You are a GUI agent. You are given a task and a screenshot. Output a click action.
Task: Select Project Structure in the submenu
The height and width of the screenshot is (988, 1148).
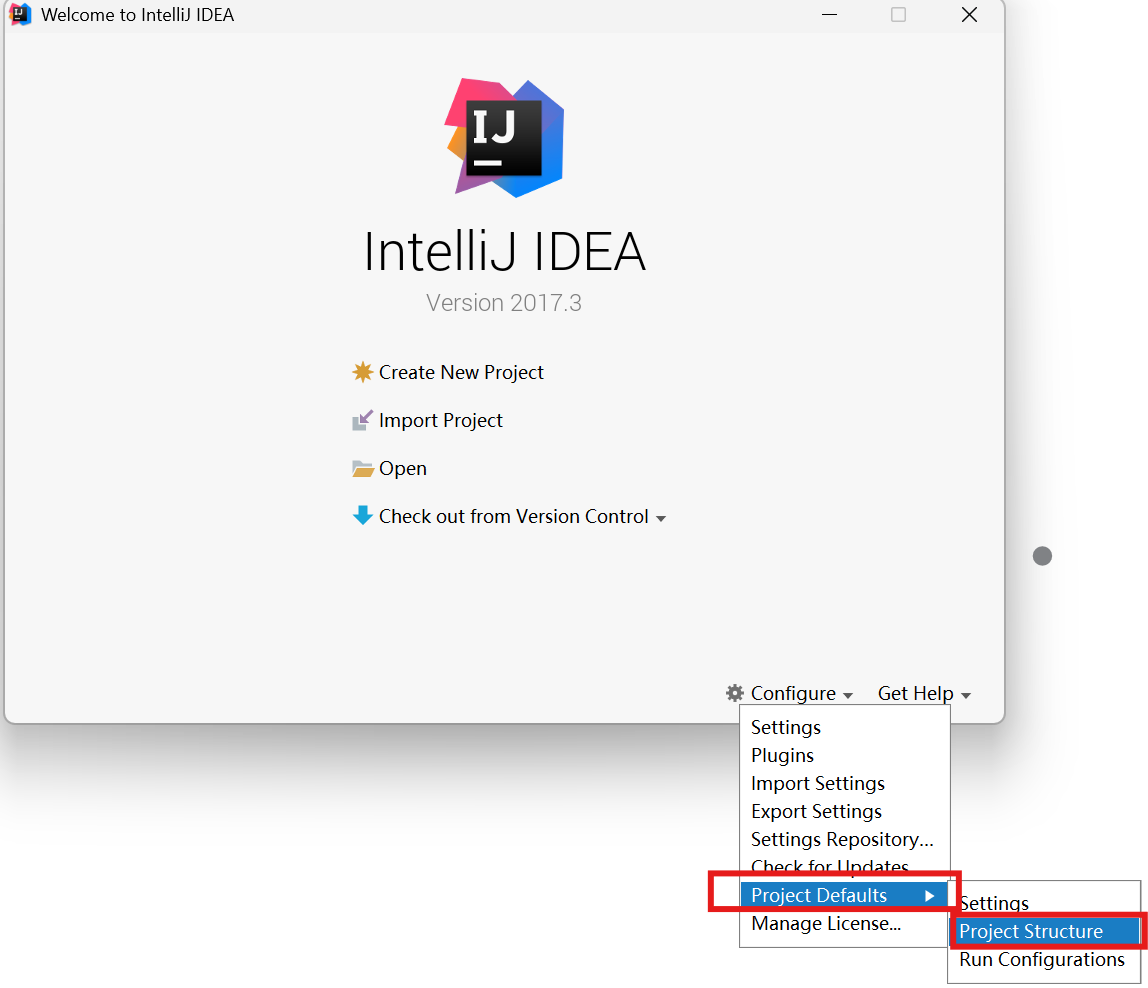tap(1044, 932)
